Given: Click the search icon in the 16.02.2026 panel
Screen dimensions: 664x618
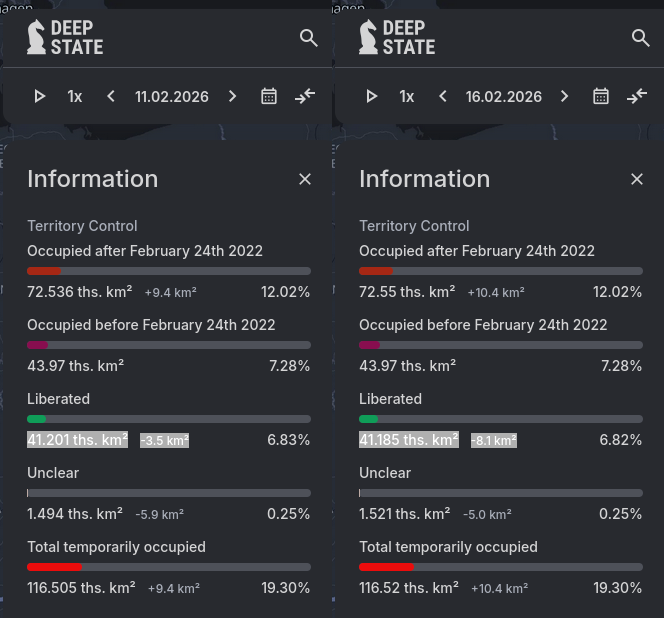Looking at the screenshot, I should point(640,38).
